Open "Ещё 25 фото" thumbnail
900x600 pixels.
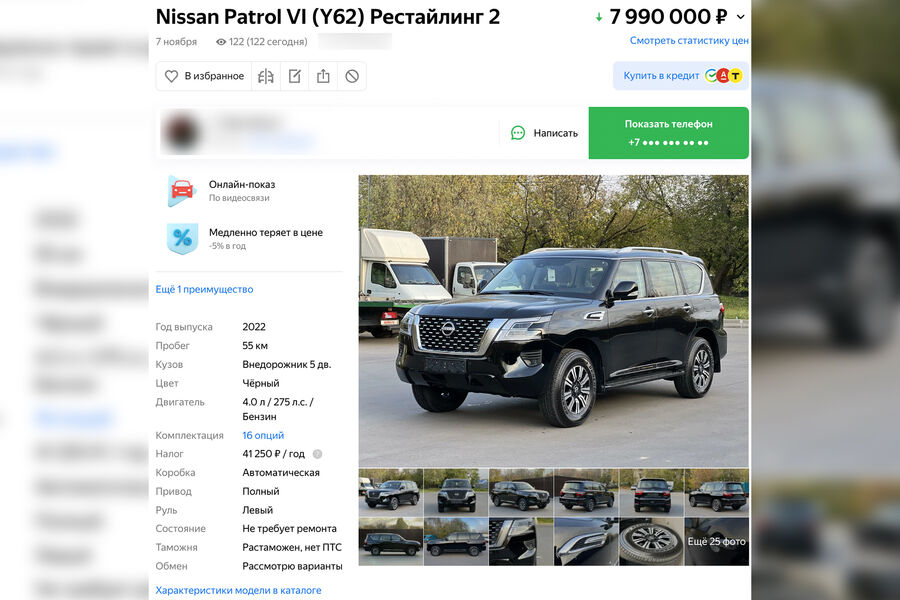tap(716, 541)
